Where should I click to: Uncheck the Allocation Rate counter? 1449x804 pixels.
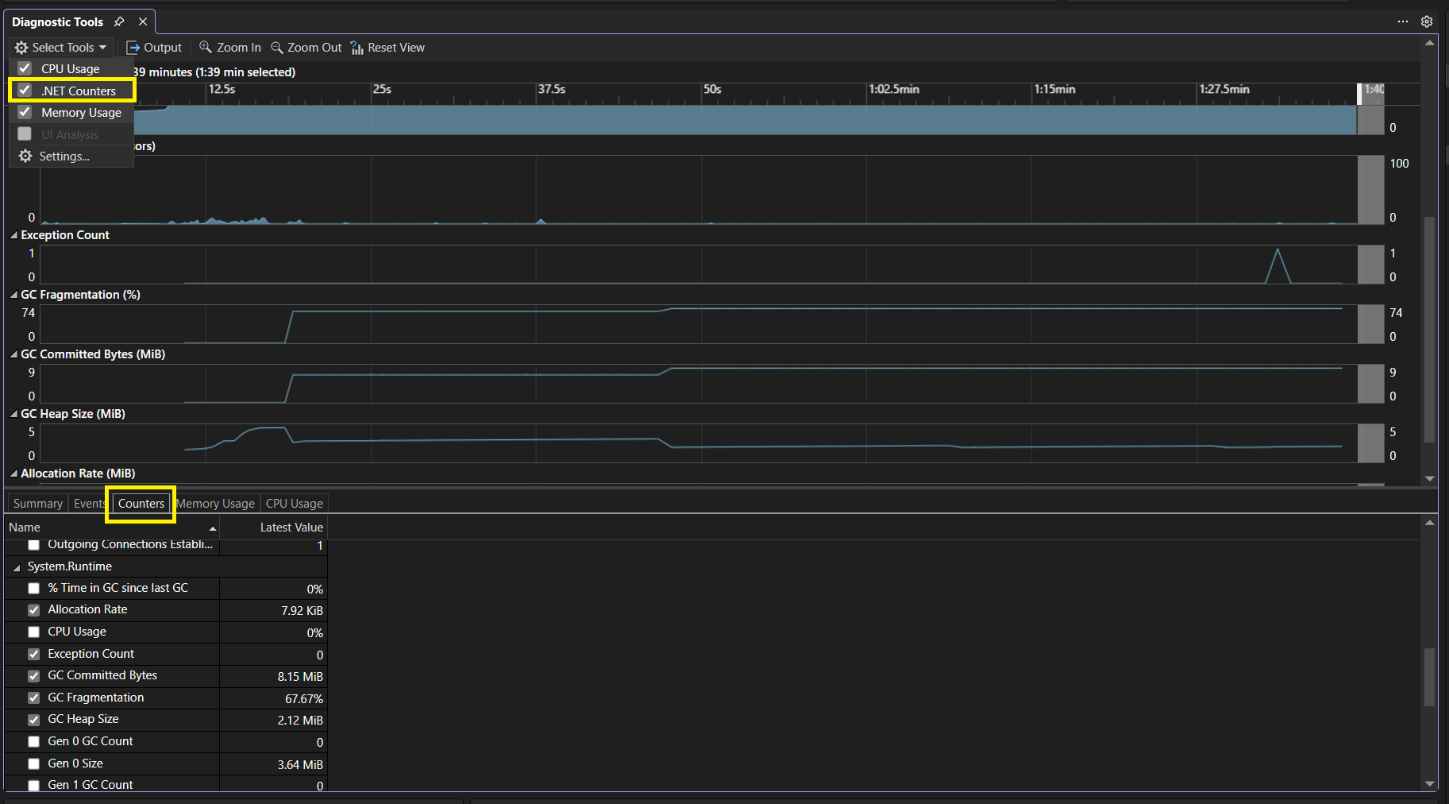(34, 610)
